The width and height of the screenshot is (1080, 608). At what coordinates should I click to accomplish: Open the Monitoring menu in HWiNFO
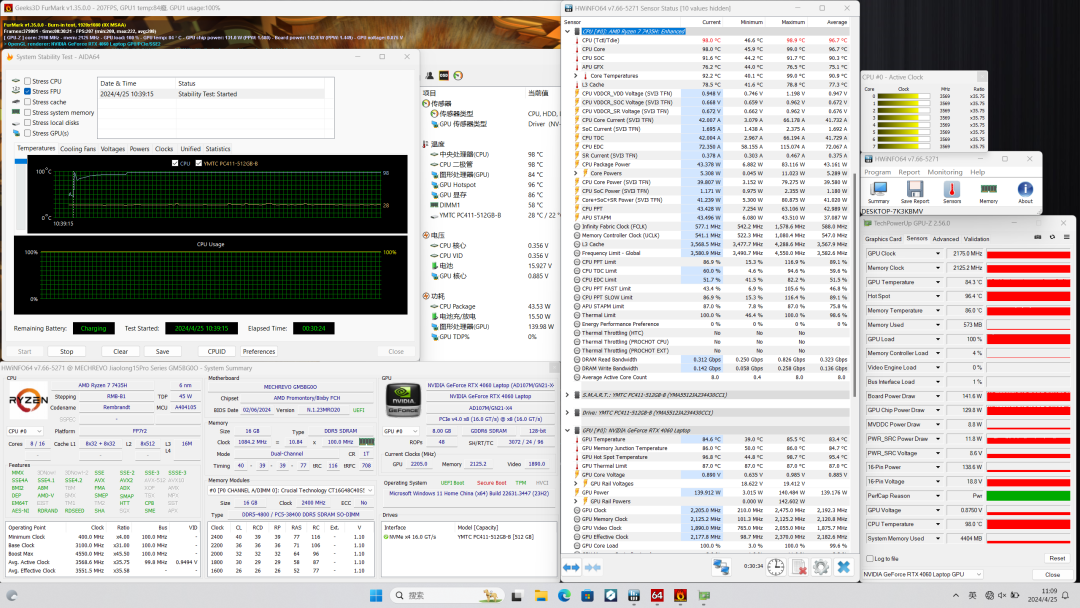pyautogui.click(x=945, y=172)
